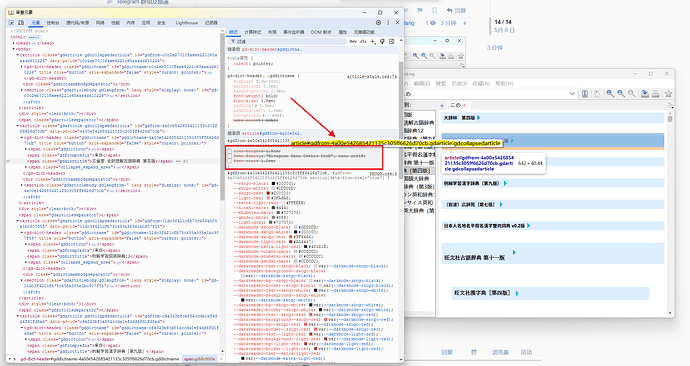The width and height of the screenshot is (690, 366).
Task: Expand 日本人名地名 dictionary article
Action: 529,225
